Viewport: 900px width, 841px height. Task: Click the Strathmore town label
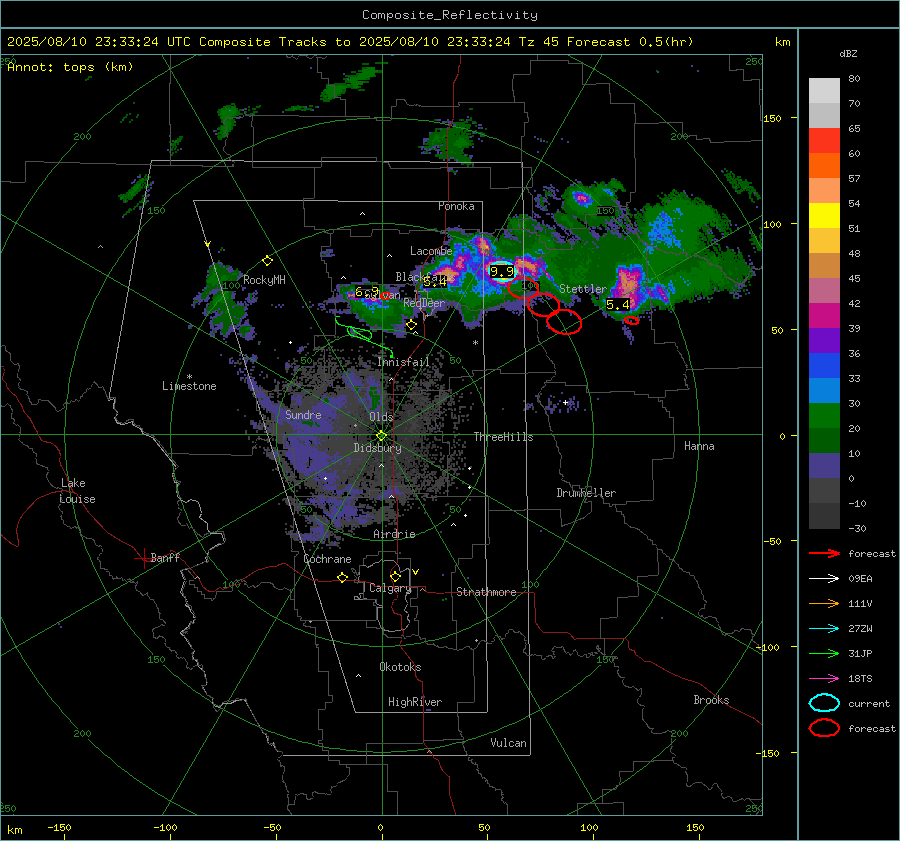486,592
